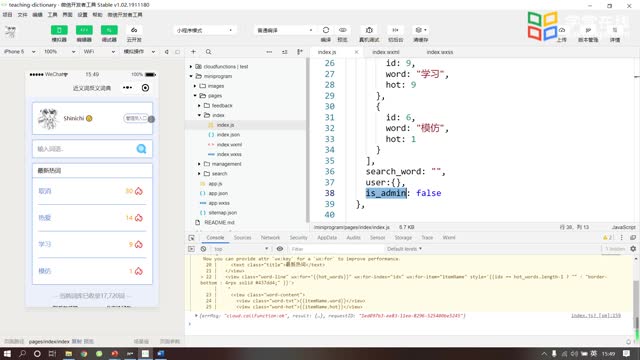Select the AppData devtools tab
Screen dimensions: 640x360
(327, 238)
